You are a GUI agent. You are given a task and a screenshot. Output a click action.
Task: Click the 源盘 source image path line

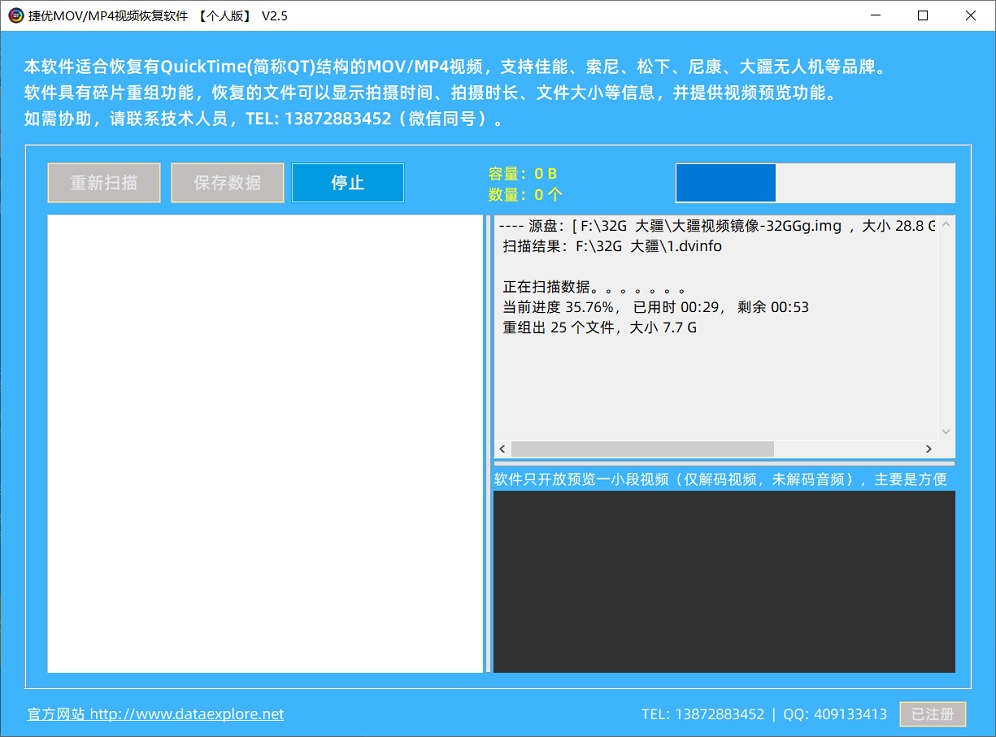tap(717, 226)
